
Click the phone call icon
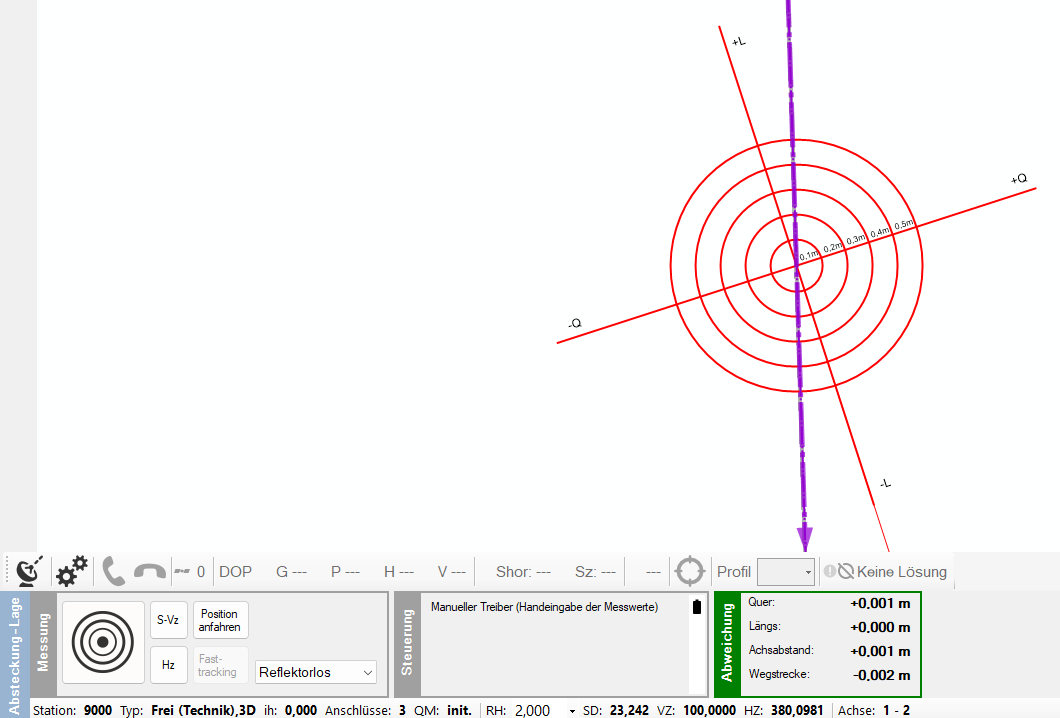(x=113, y=572)
